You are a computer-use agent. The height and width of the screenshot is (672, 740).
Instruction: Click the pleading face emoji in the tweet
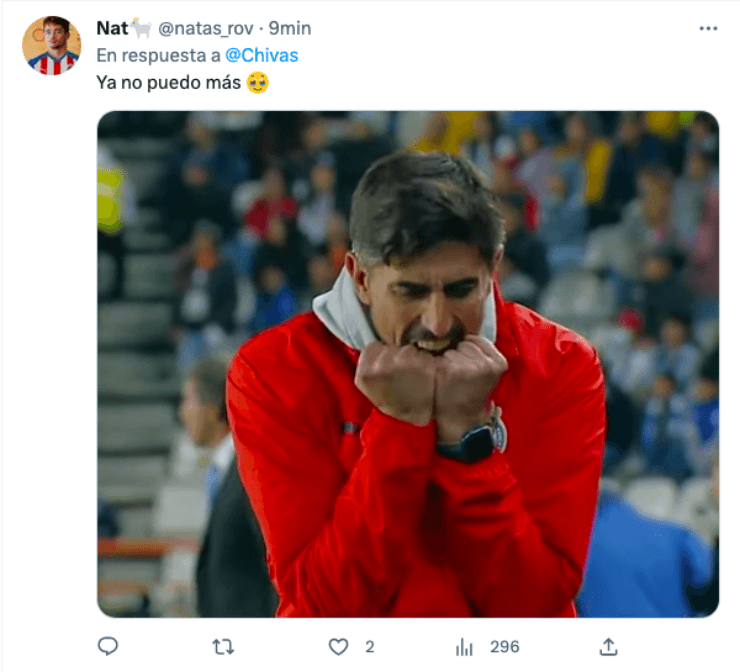coord(257,83)
